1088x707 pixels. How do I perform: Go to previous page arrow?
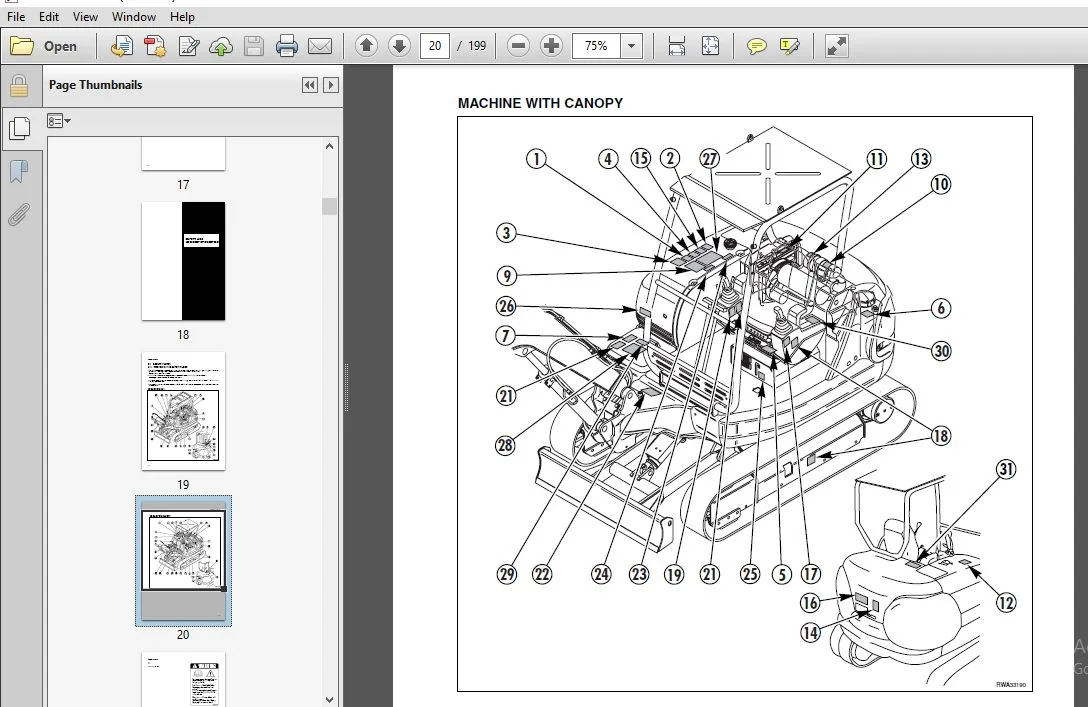366,46
